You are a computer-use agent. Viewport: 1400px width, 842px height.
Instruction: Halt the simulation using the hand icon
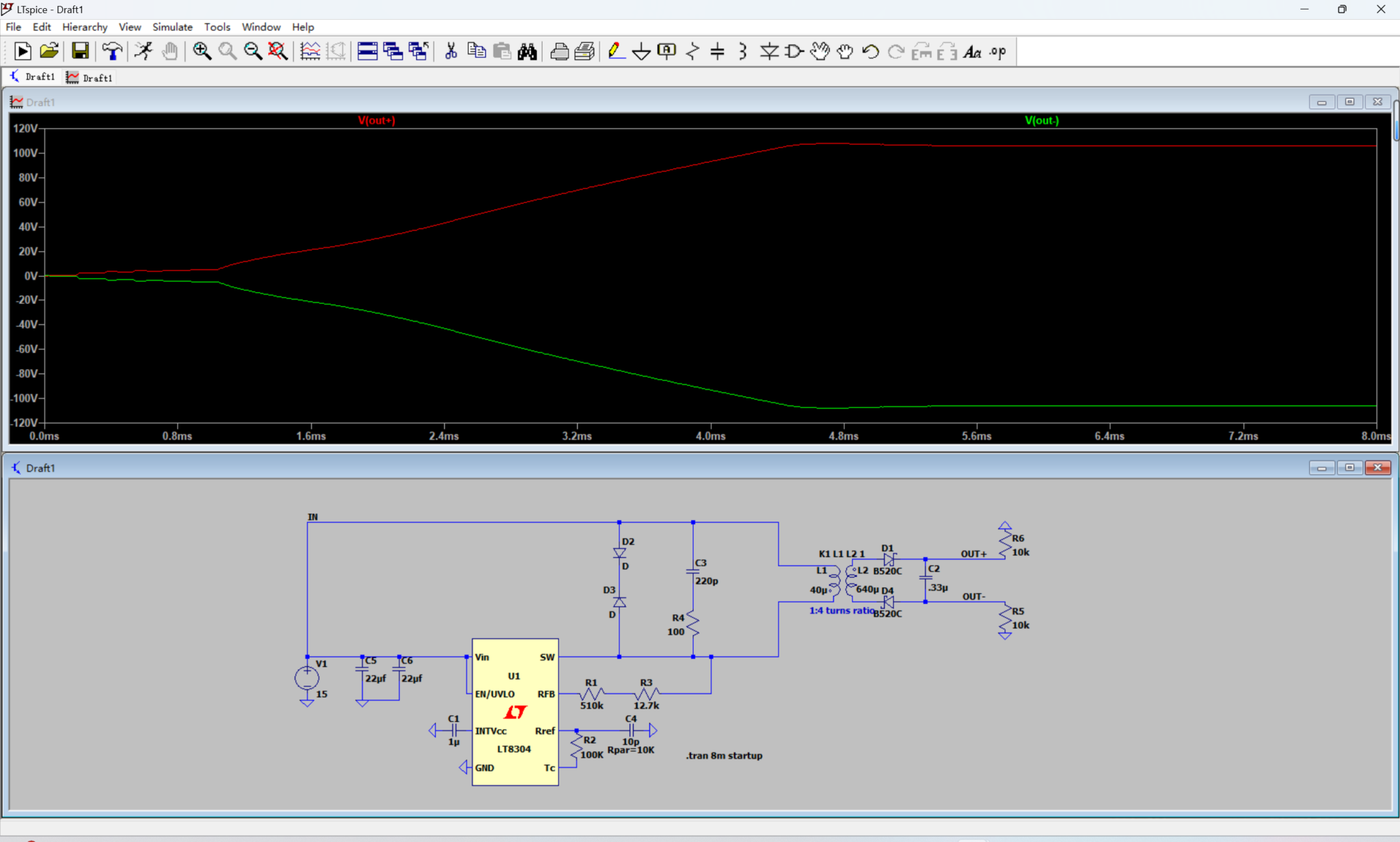(169, 51)
